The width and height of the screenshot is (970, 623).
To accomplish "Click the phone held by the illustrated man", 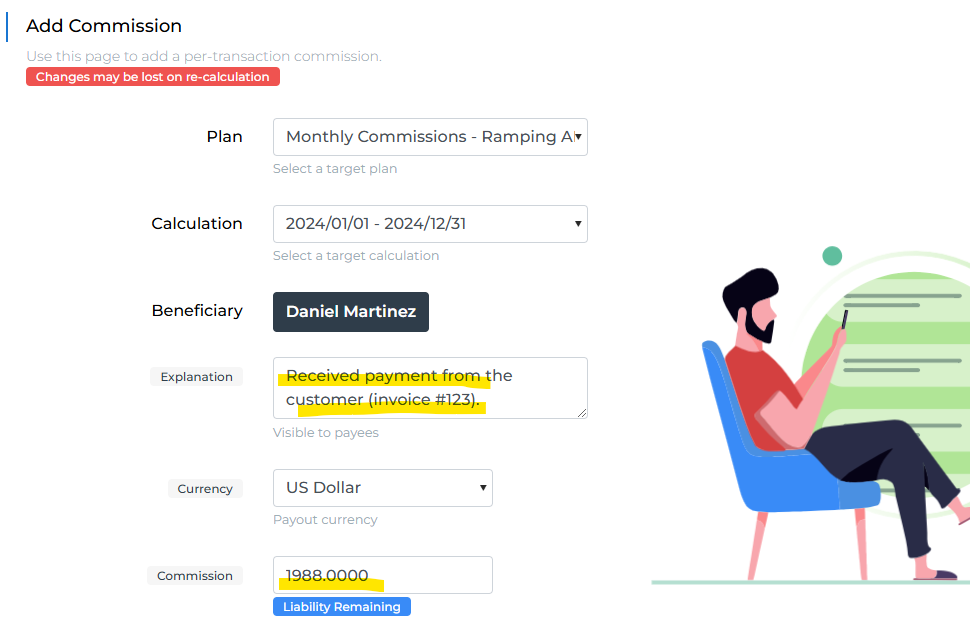I will [844, 320].
